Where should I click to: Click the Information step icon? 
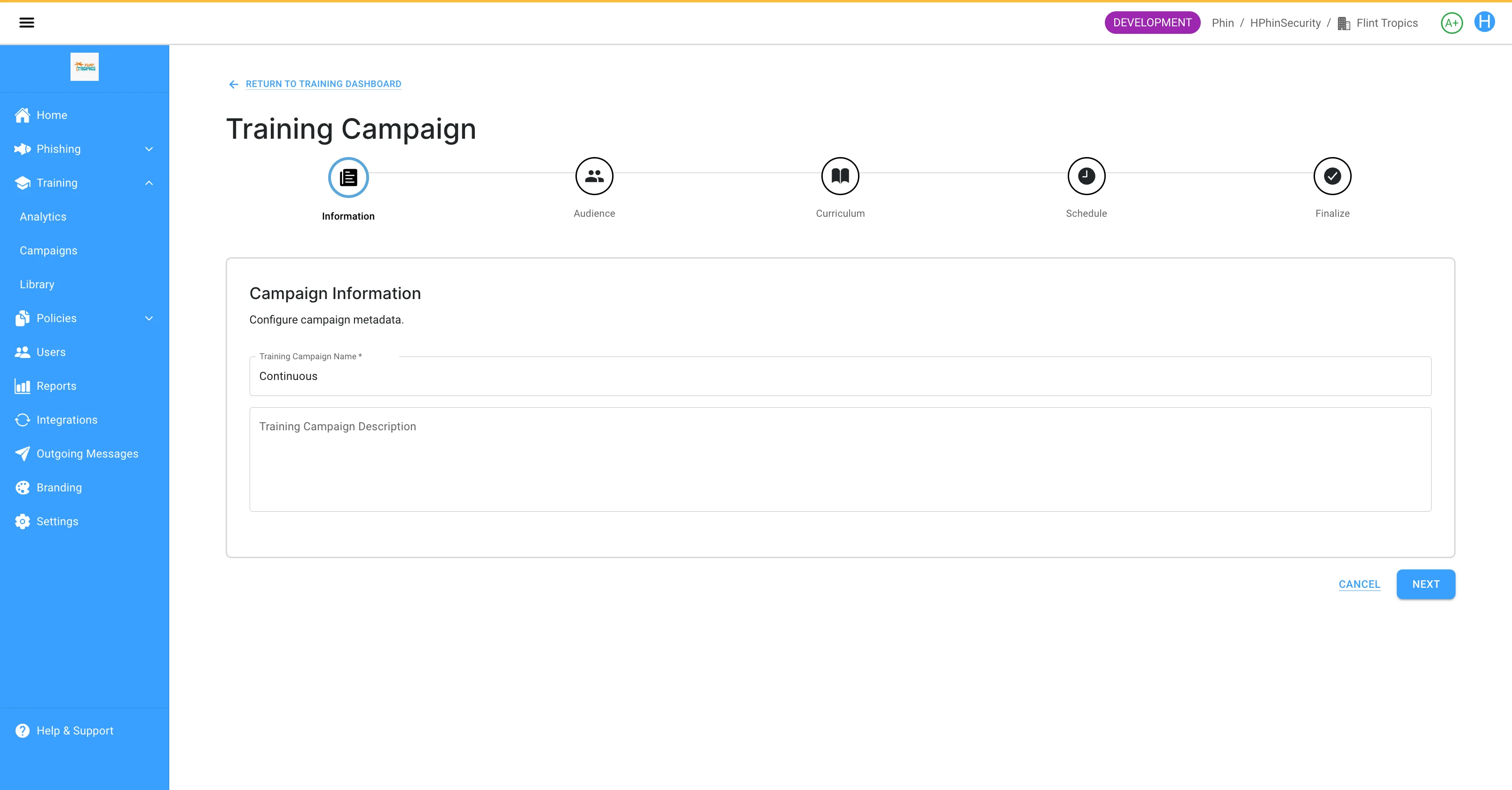pos(348,177)
